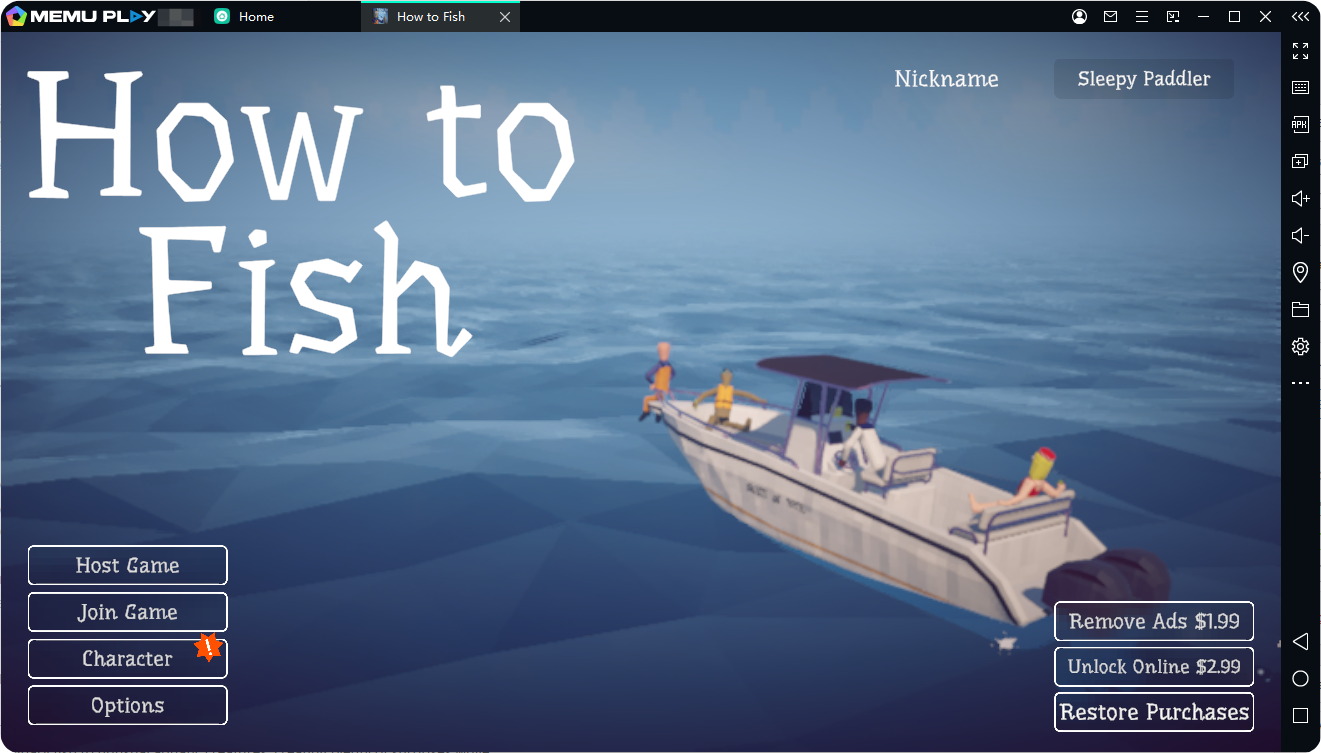Click the MEmu Play logo

81,17
